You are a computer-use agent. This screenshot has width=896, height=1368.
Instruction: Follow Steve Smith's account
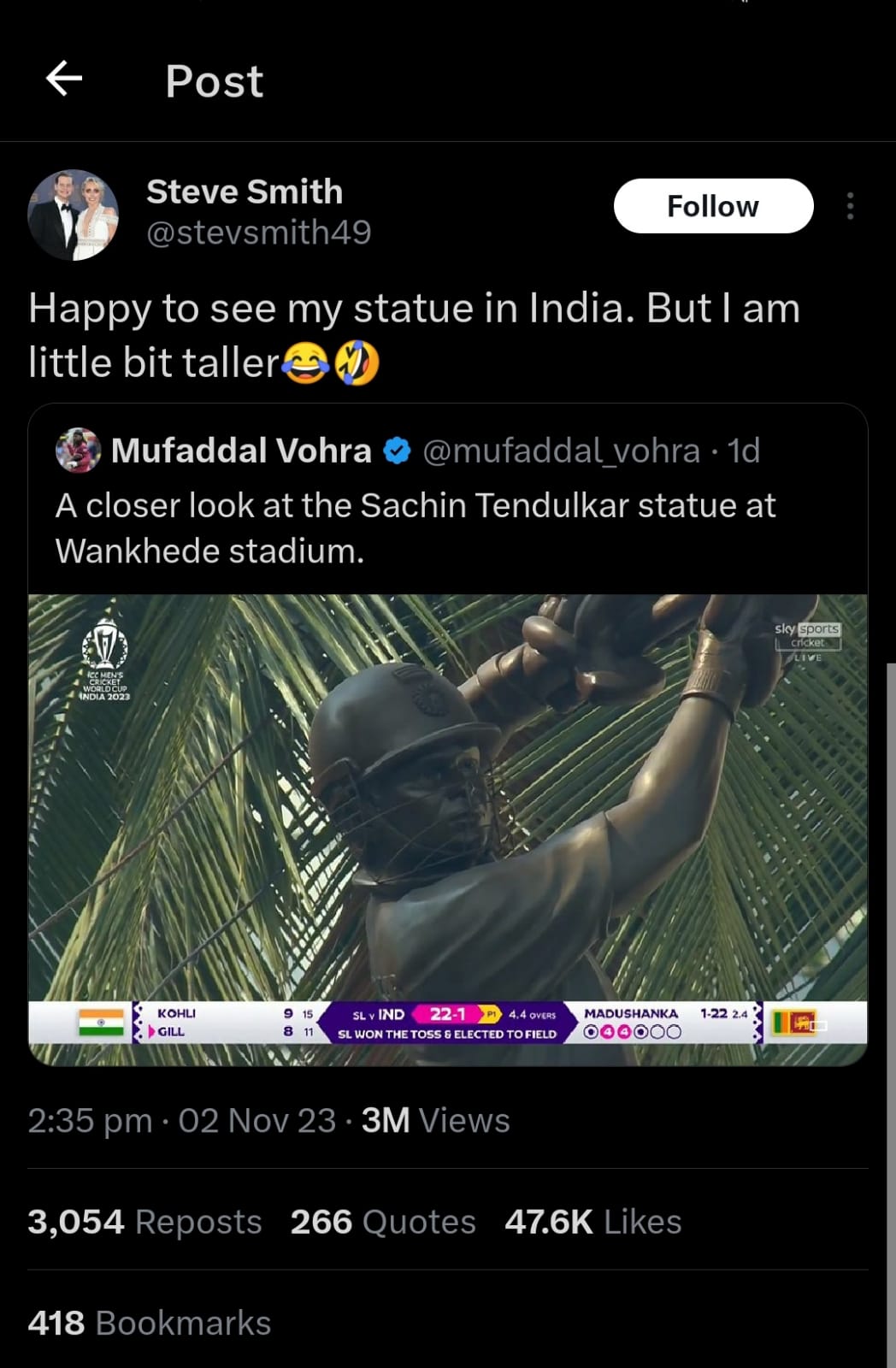pyautogui.click(x=712, y=206)
